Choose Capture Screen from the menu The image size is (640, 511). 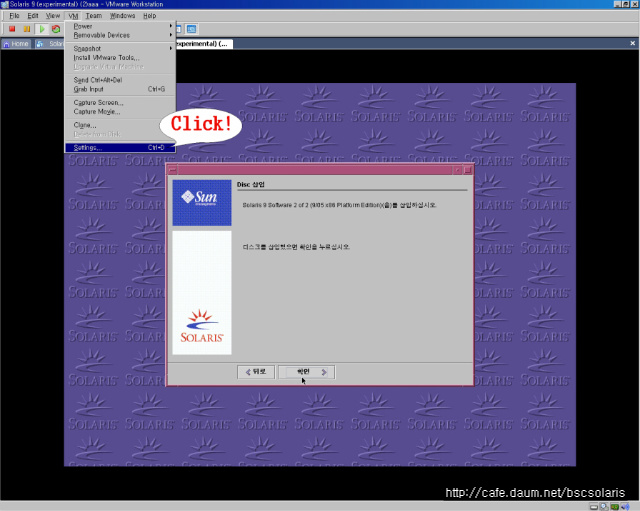tap(120, 102)
